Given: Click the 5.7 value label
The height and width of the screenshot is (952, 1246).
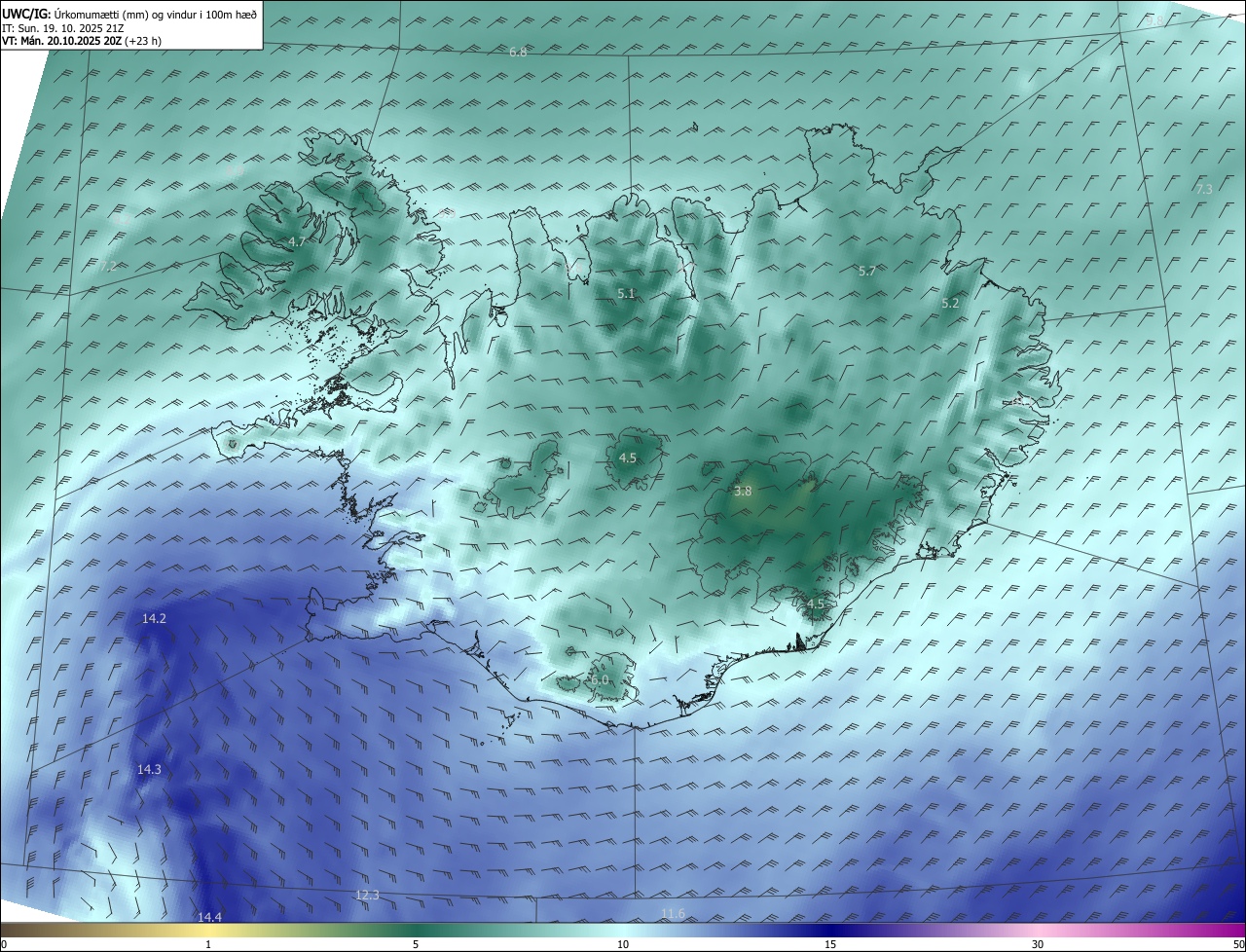Looking at the screenshot, I should [x=867, y=271].
